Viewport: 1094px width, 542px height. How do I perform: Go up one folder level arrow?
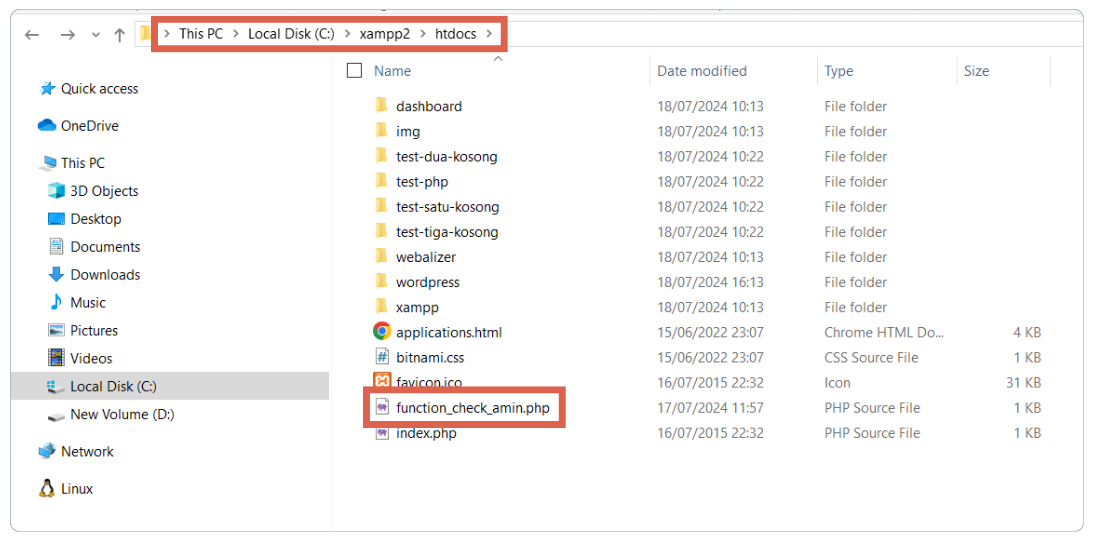coord(119,34)
